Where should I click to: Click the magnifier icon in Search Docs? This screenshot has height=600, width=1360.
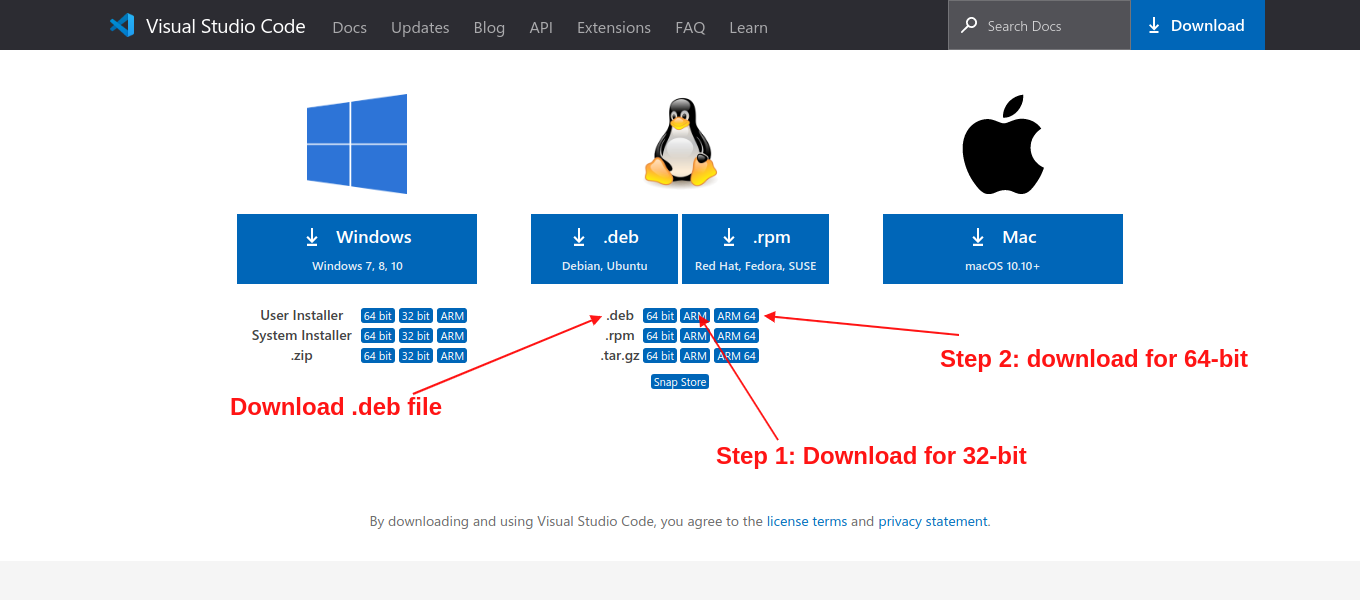pos(968,25)
